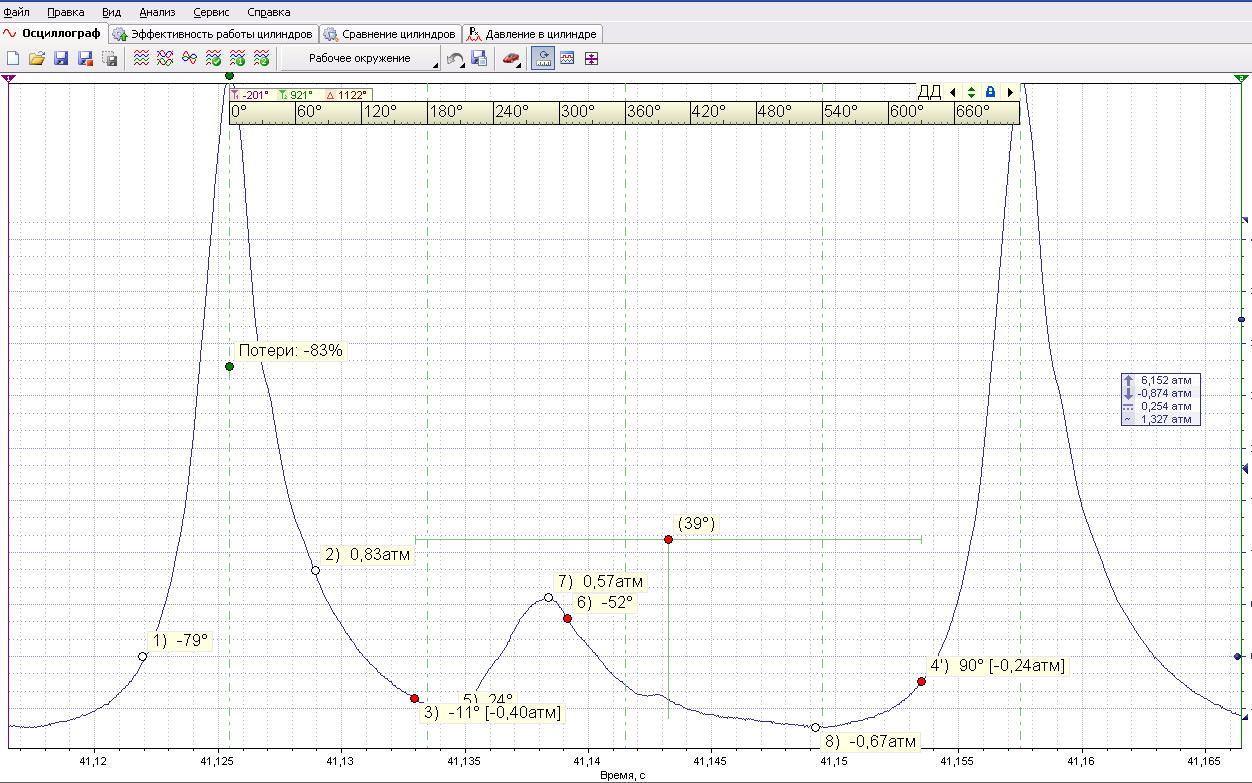The height and width of the screenshot is (783, 1252).
Task: Click the red point 4') 90° [-0,24атм]
Action: pos(921,682)
